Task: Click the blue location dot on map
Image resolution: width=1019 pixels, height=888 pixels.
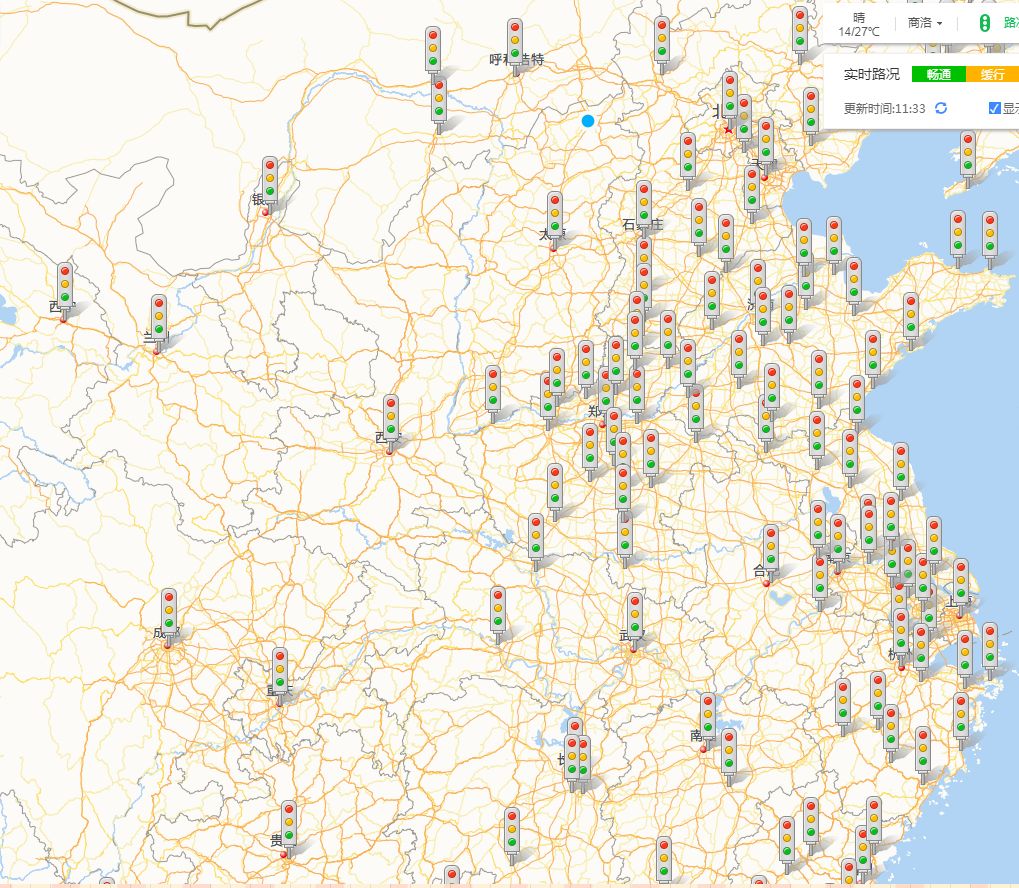Action: coord(588,121)
